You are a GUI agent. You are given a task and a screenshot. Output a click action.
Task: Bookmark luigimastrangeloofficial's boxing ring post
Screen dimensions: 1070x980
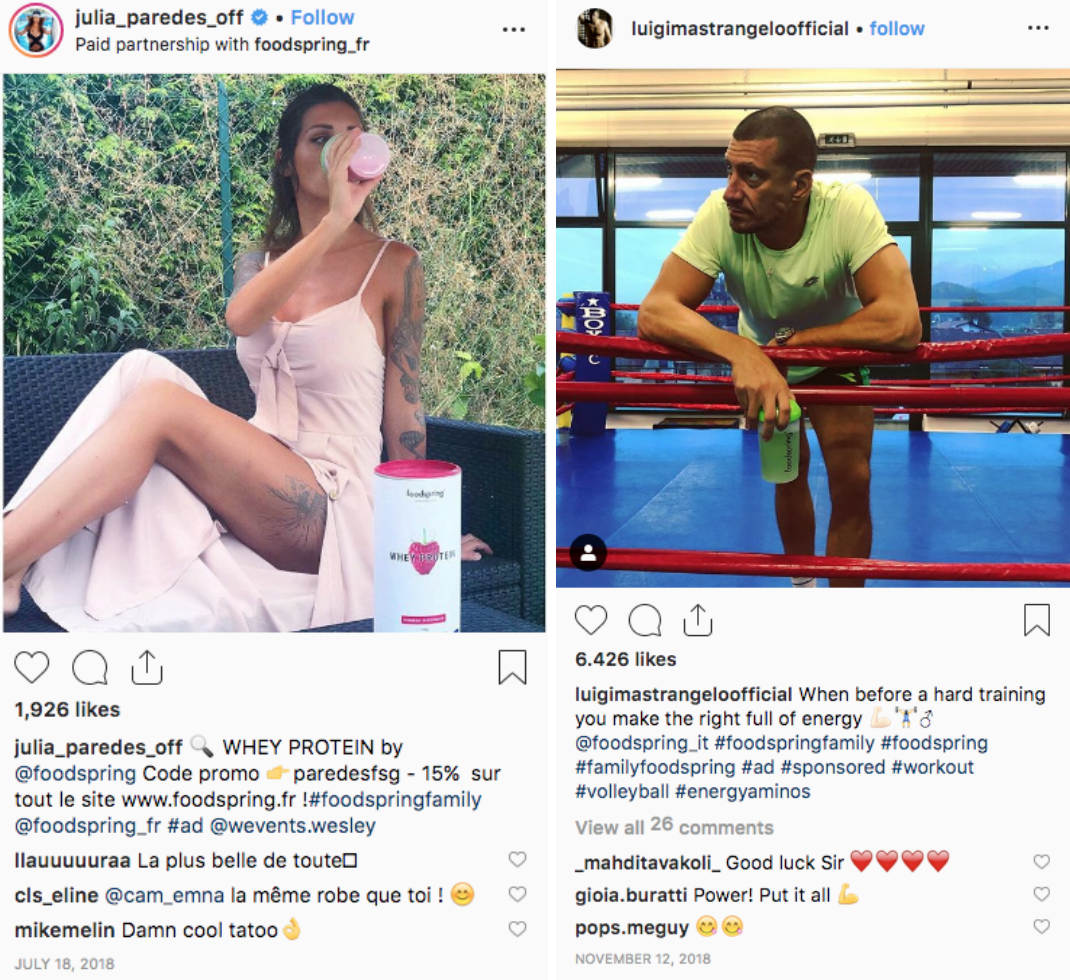point(1037,620)
